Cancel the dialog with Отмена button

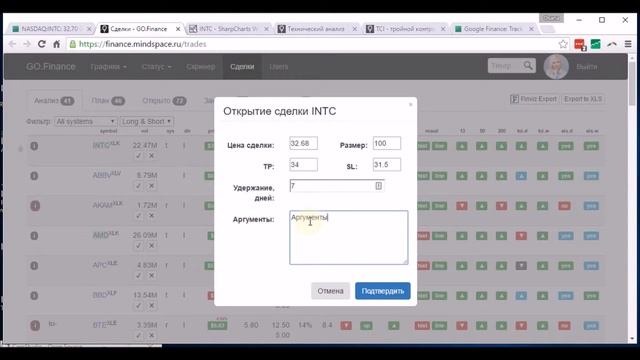[x=330, y=291]
